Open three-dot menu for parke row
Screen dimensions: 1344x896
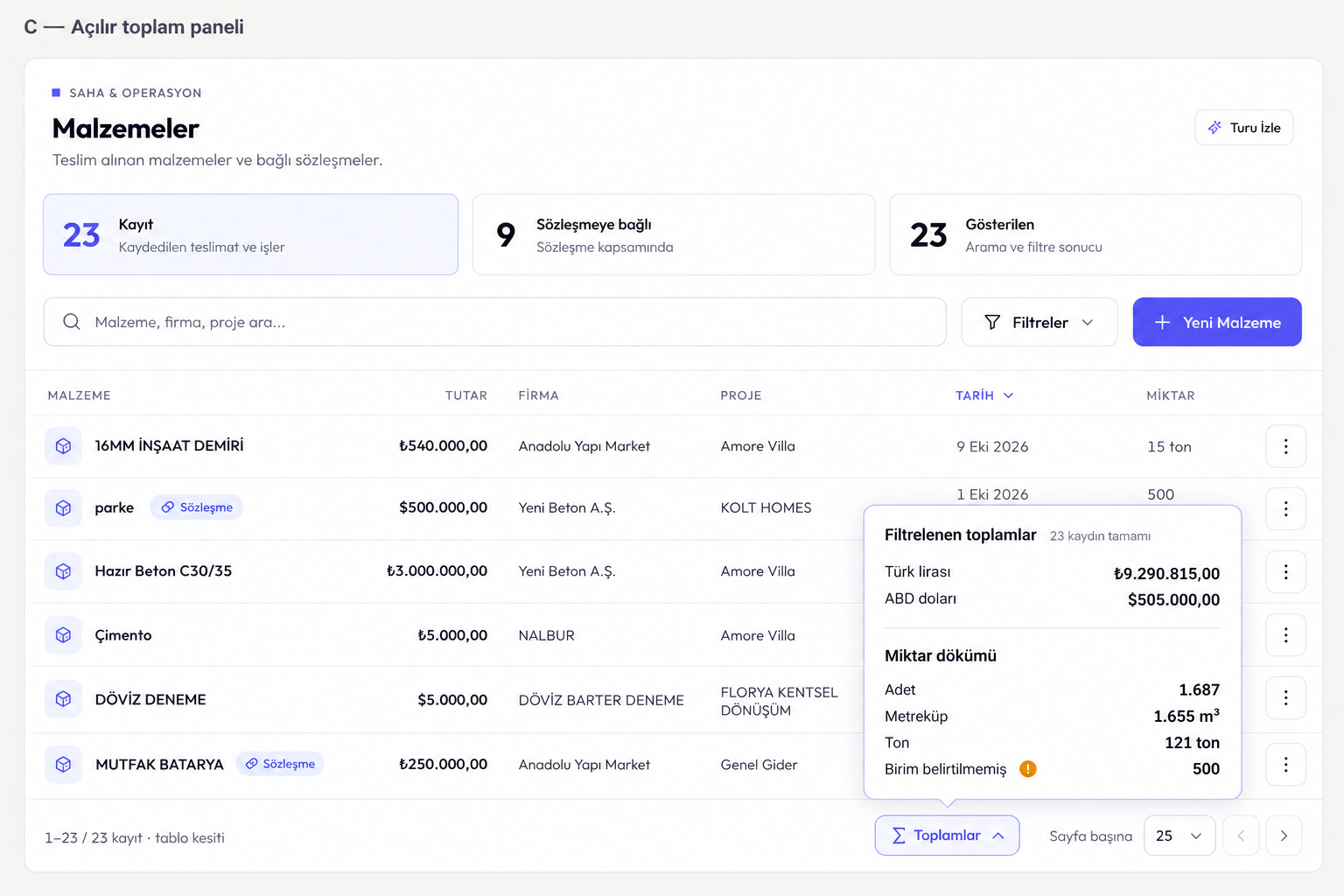coord(1285,508)
